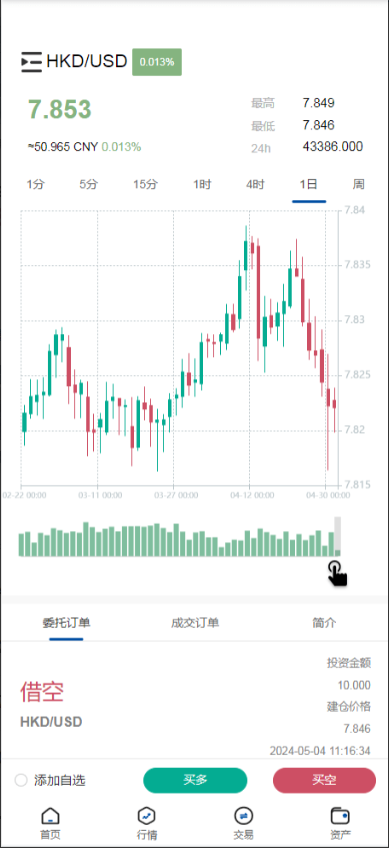The height and width of the screenshot is (848, 389).
Task: Open the Trade (交易) icon
Action: pyautogui.click(x=243, y=816)
